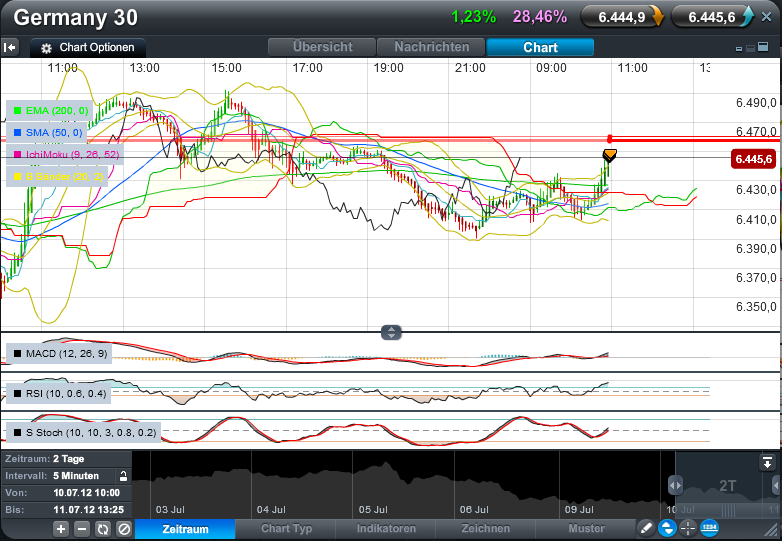Click the MACD (12, 26, 9) label

point(59,354)
